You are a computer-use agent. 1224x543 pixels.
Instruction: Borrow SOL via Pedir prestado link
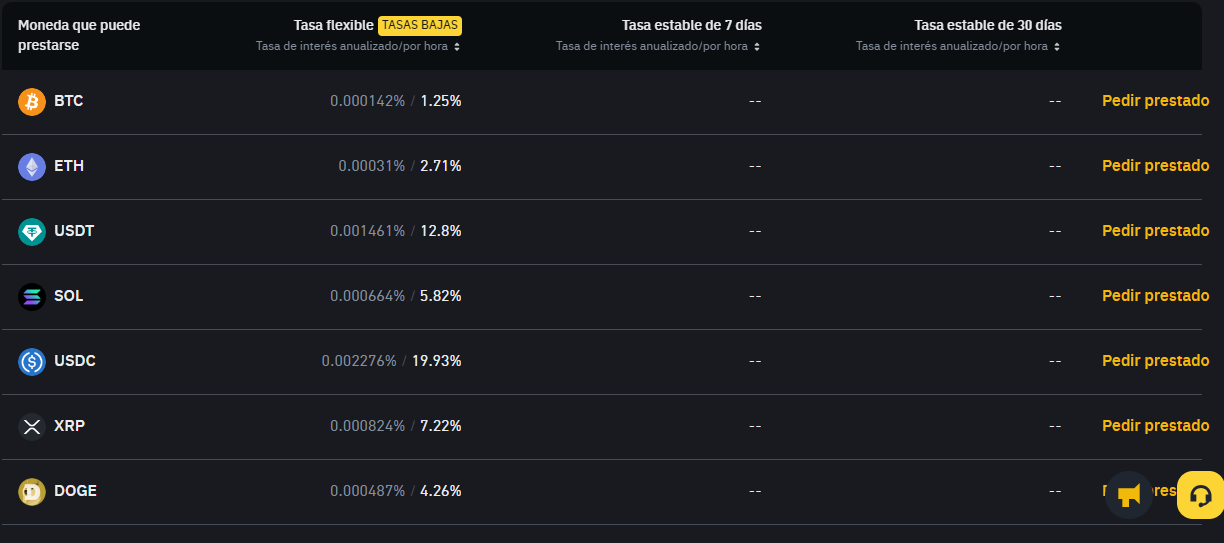(x=1155, y=296)
